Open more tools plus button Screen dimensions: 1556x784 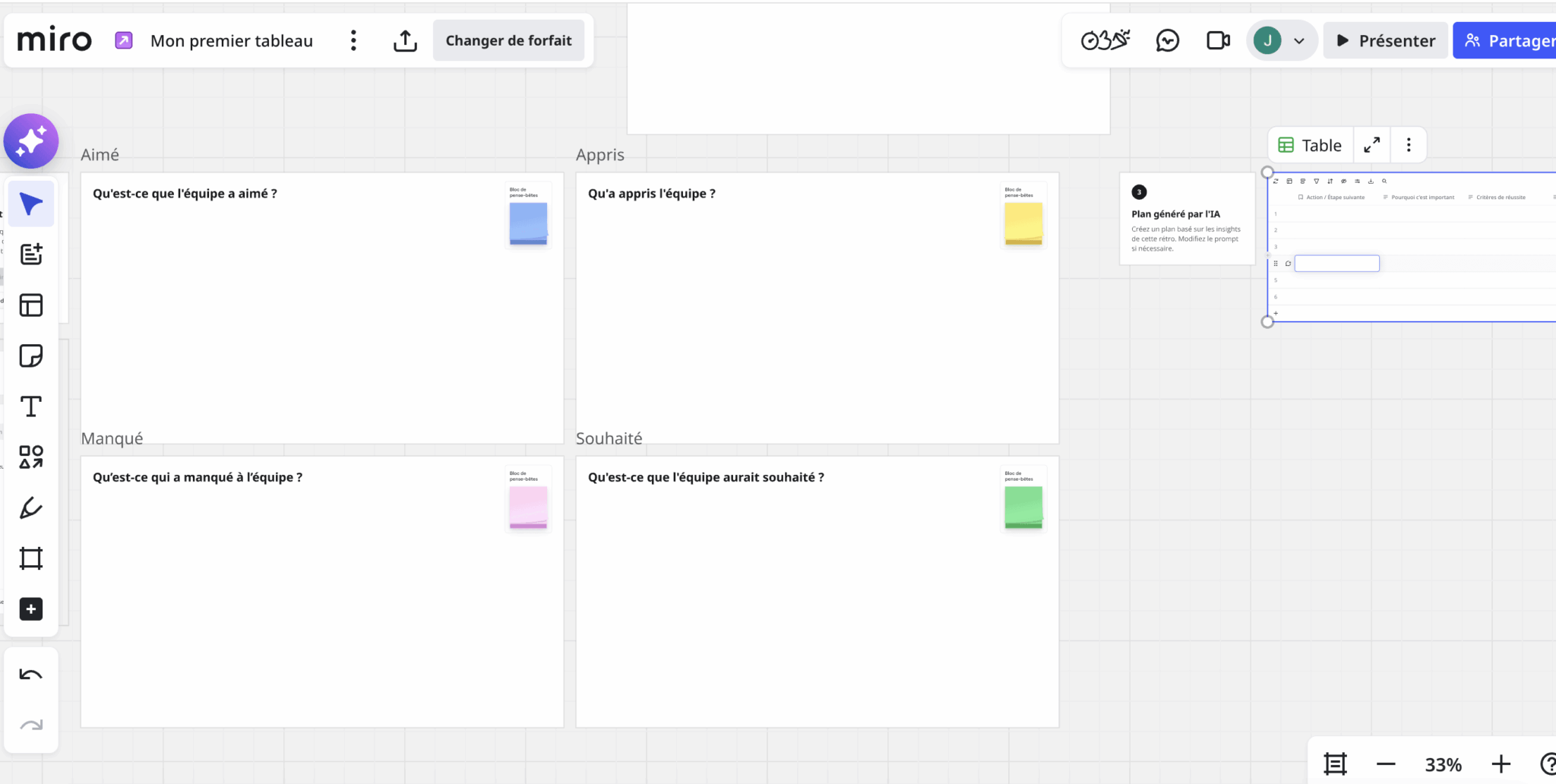click(31, 609)
